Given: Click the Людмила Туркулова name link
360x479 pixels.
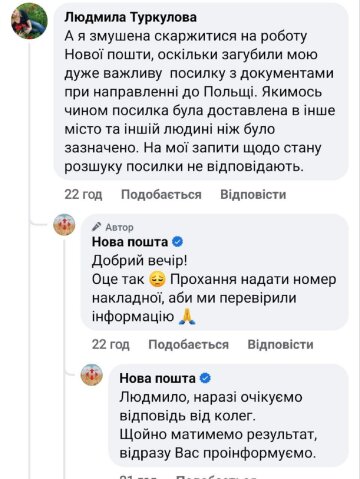Looking at the screenshot, I should point(130,17).
